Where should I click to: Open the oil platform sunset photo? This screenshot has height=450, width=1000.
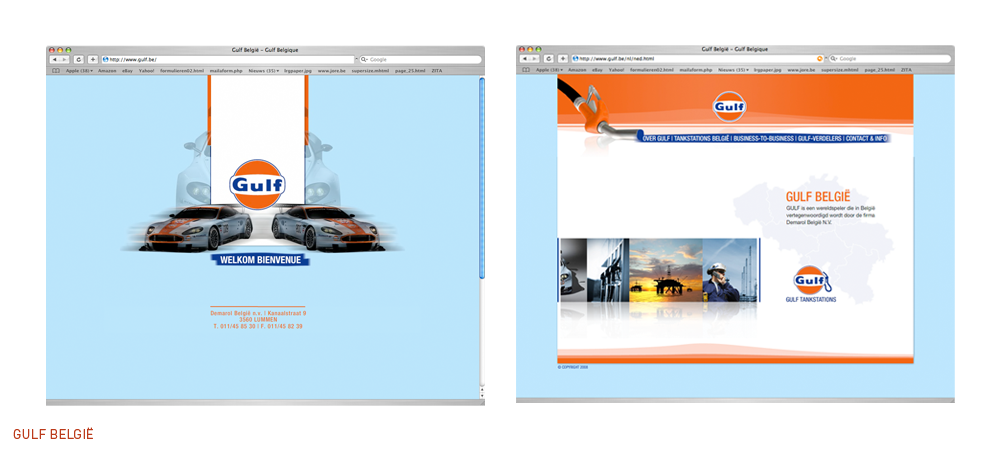(x=666, y=270)
